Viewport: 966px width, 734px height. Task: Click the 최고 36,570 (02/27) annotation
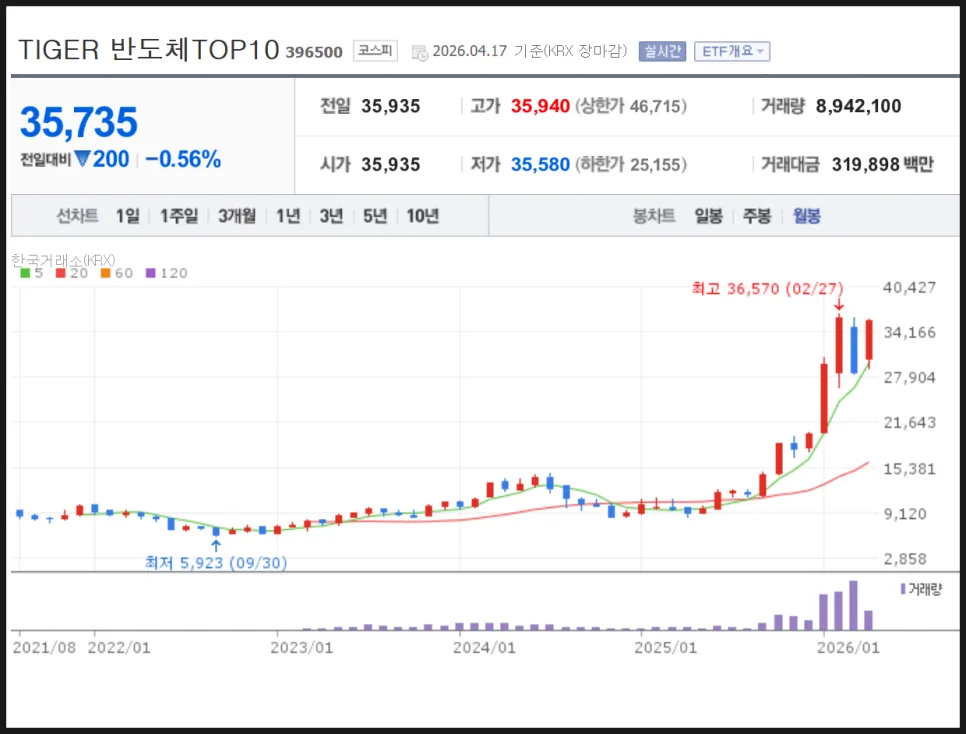click(x=767, y=288)
